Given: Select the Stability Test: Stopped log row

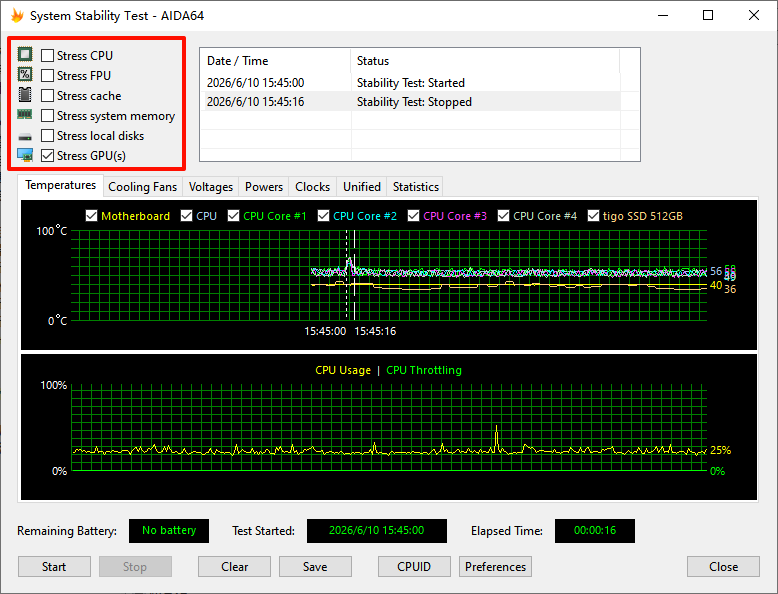Looking at the screenshot, I should (x=412, y=102).
